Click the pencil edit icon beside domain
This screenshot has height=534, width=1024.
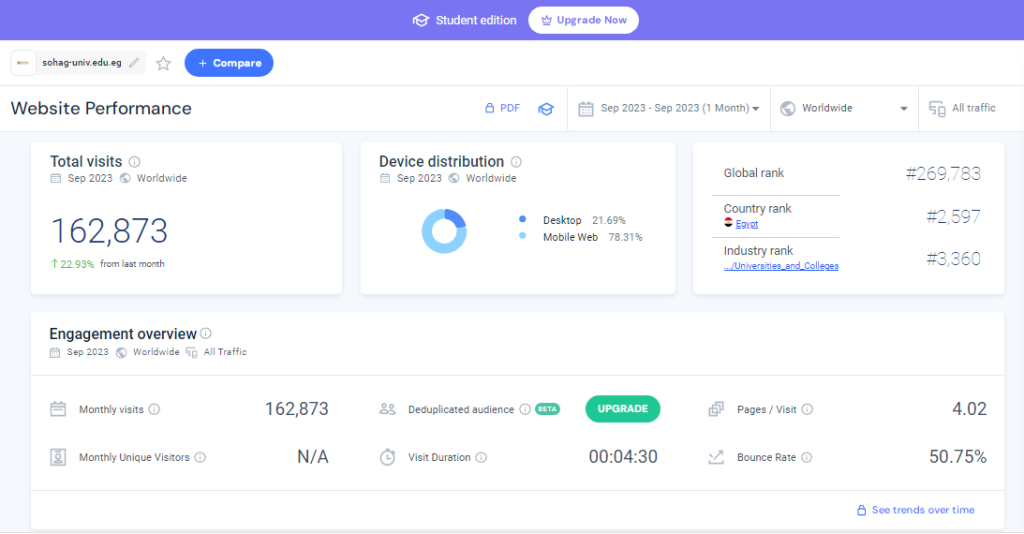point(134,63)
